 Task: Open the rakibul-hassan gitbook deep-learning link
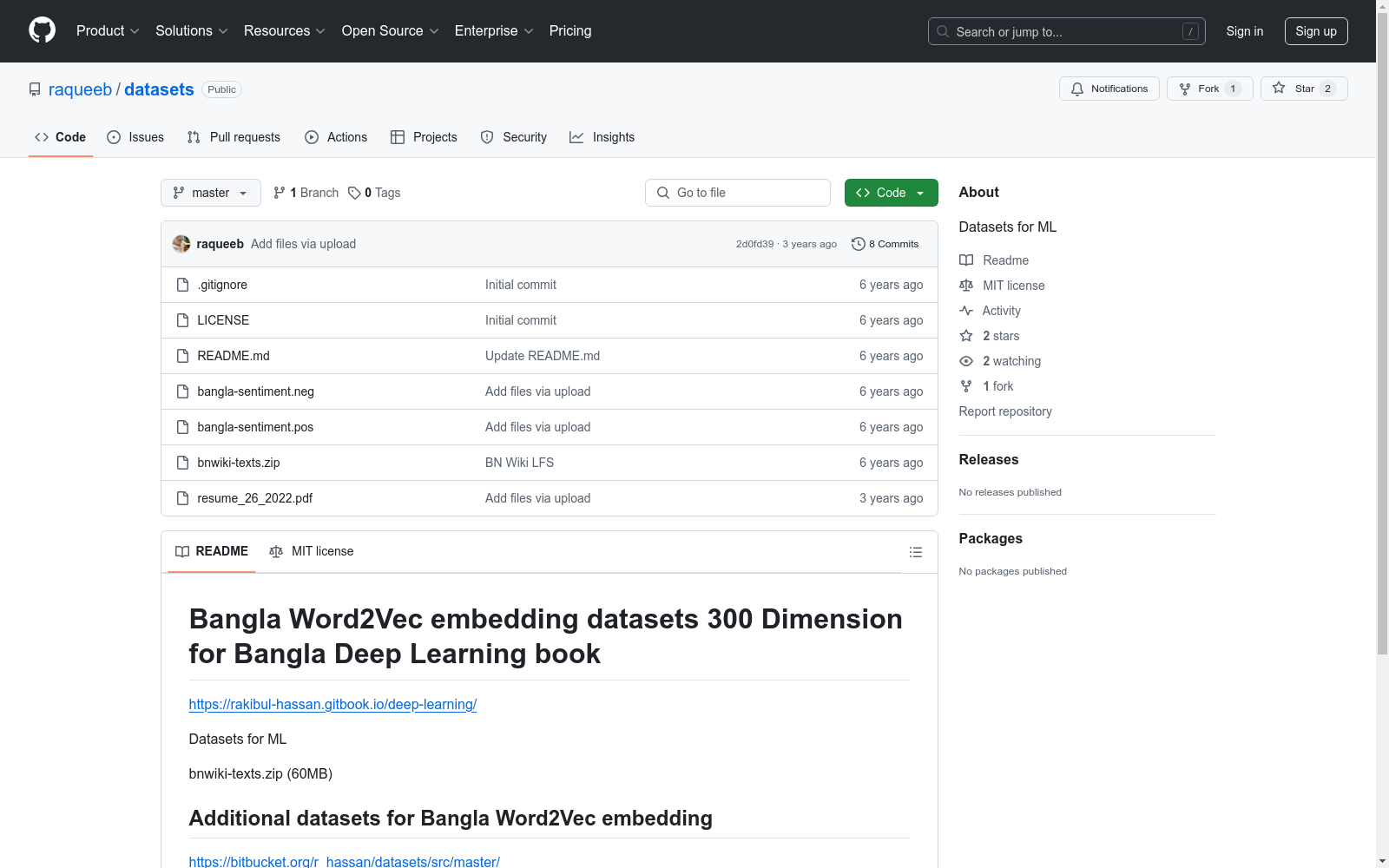pyautogui.click(x=332, y=705)
